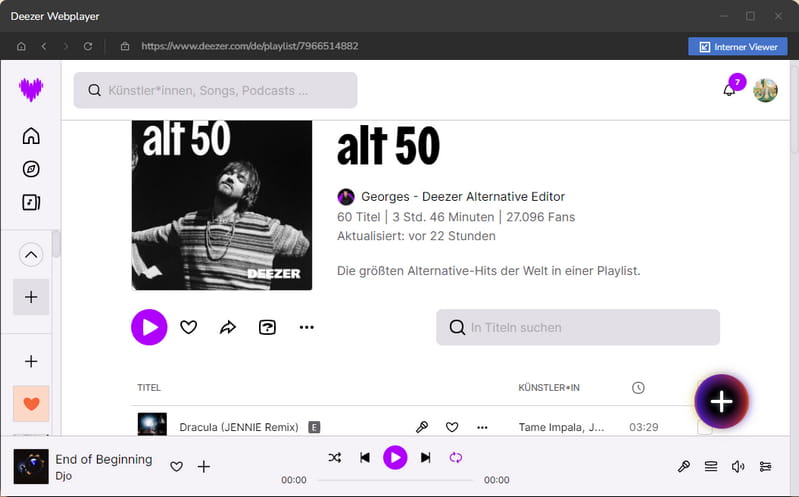Like the Dracula (JENNIE Remix) track

click(x=452, y=427)
